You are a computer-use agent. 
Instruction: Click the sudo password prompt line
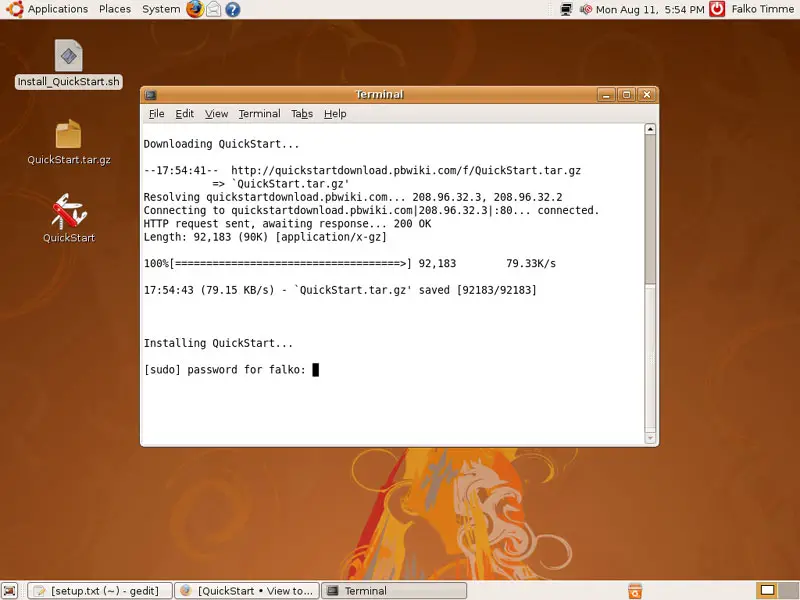point(231,369)
